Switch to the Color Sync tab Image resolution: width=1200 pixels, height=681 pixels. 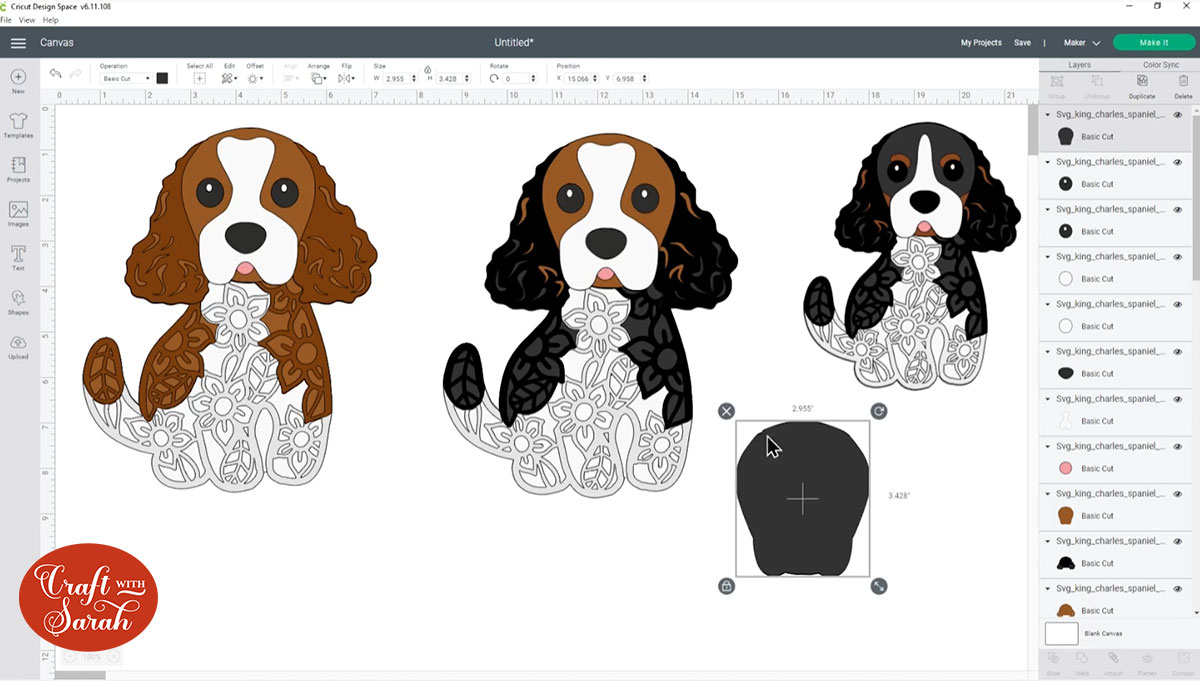1163,65
